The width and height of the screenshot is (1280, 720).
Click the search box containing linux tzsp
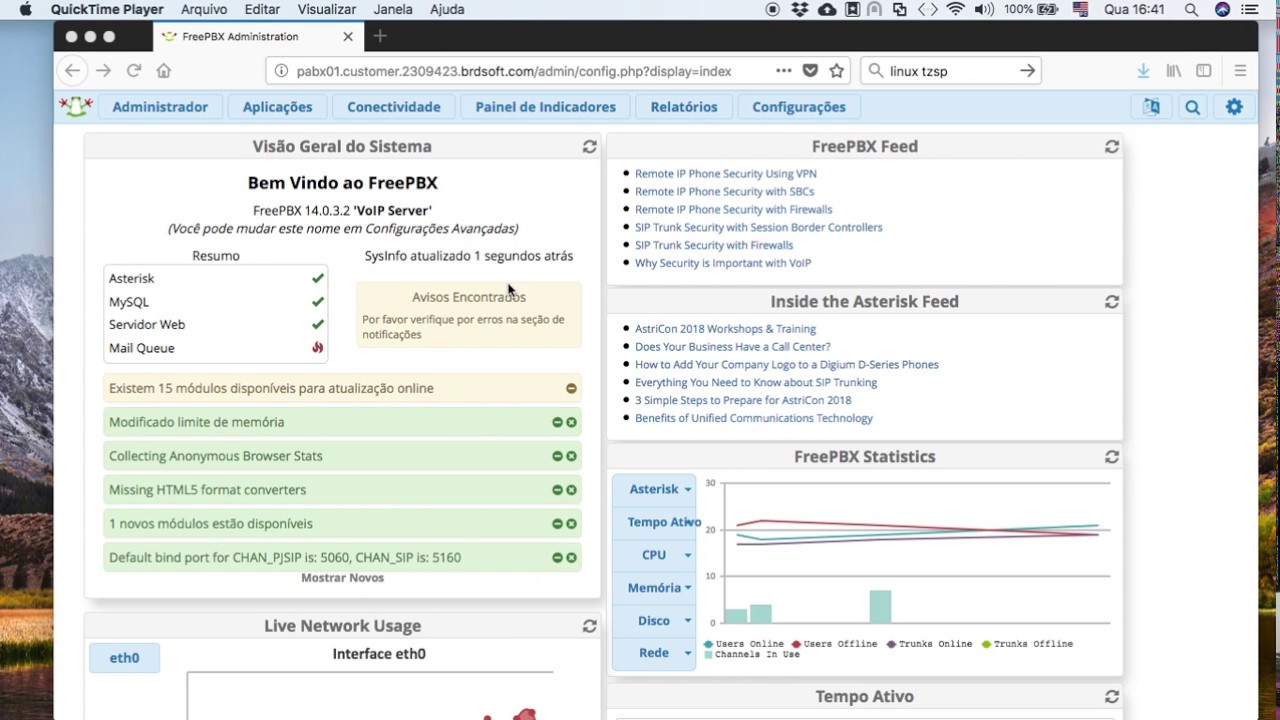click(950, 71)
